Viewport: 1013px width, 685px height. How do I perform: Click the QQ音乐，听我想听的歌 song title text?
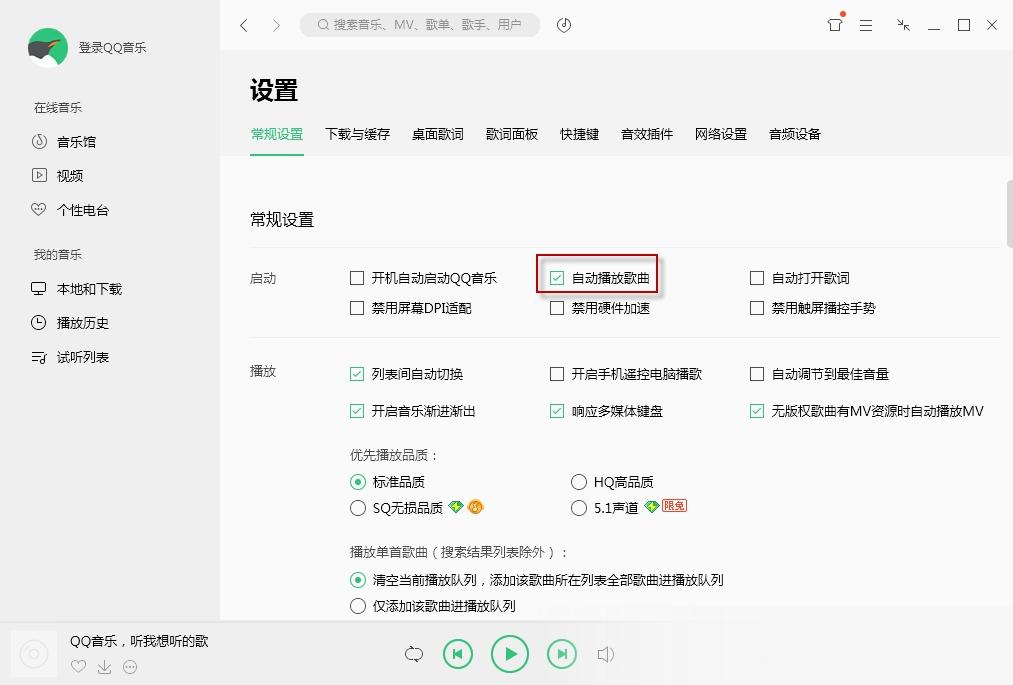139,641
